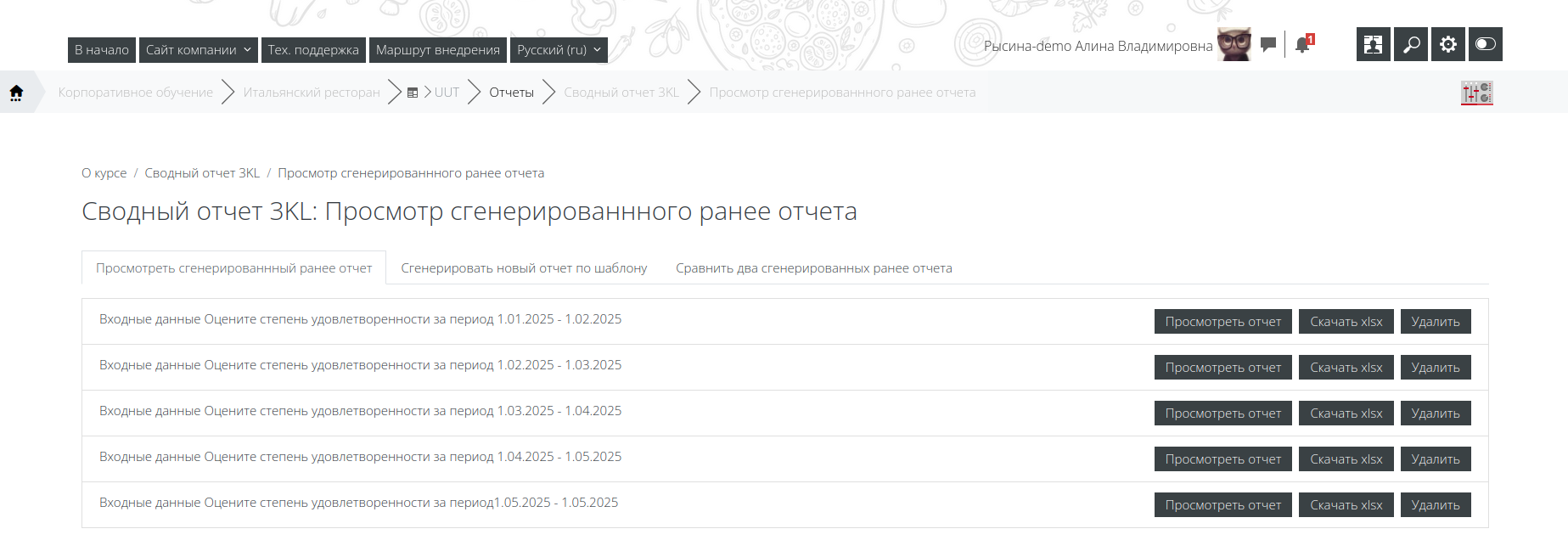Click "Тех. поддержка" in top menu
This screenshot has width=1568, height=557.
pyautogui.click(x=313, y=50)
